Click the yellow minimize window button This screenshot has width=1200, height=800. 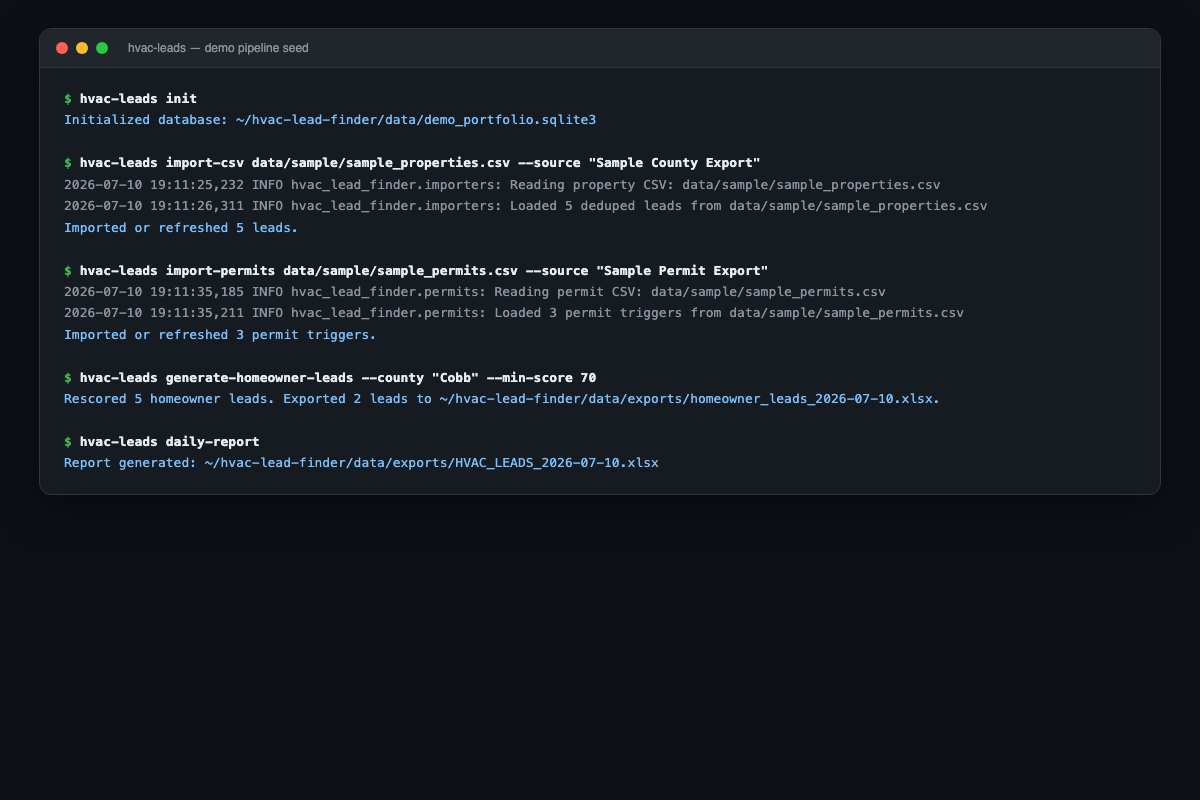pyautogui.click(x=82, y=48)
